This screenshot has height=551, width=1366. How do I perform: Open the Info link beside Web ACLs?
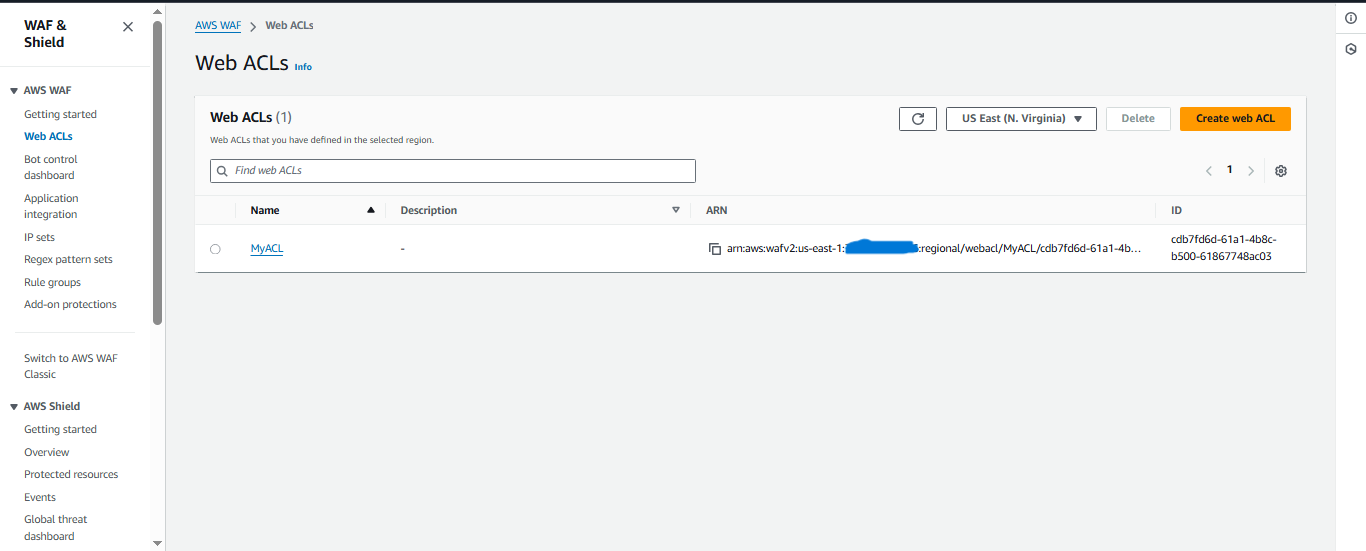click(303, 67)
